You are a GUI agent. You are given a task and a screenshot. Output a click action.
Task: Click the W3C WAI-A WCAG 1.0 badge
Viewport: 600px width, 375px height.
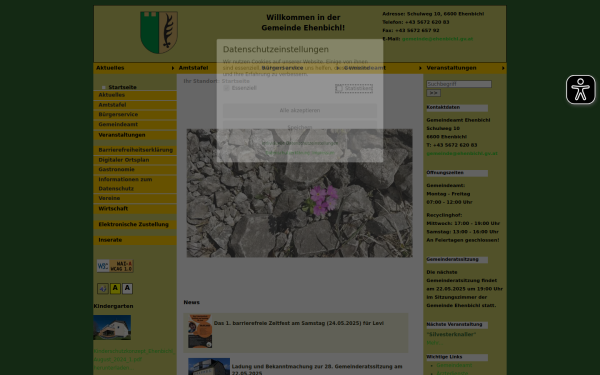115,266
